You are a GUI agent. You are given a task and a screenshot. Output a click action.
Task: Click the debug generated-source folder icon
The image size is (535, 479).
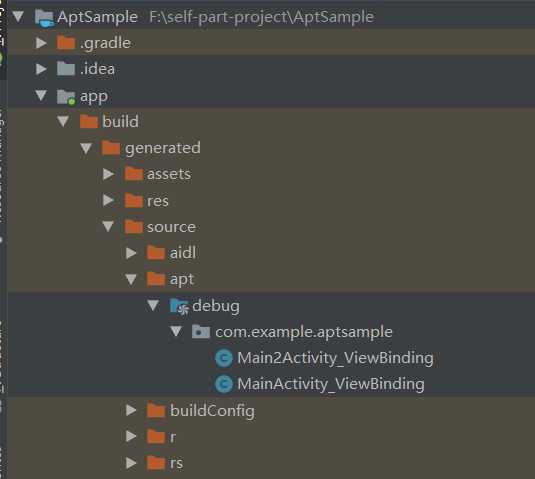point(179,306)
